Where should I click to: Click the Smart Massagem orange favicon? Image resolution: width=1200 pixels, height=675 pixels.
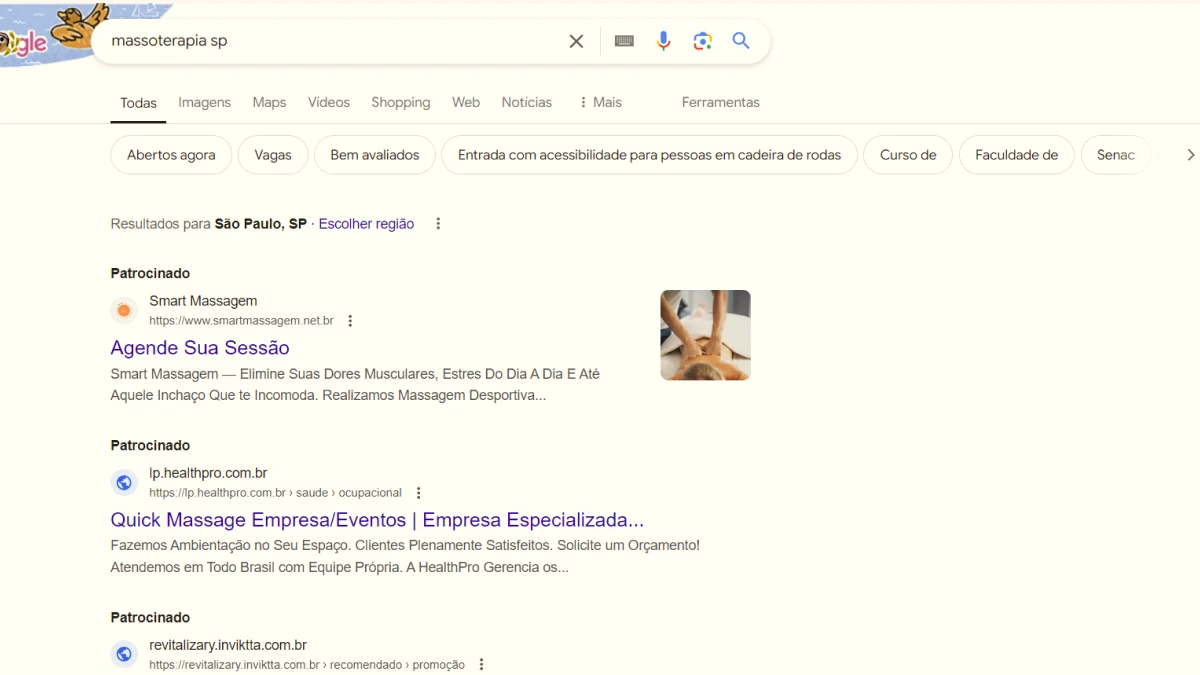pos(124,311)
